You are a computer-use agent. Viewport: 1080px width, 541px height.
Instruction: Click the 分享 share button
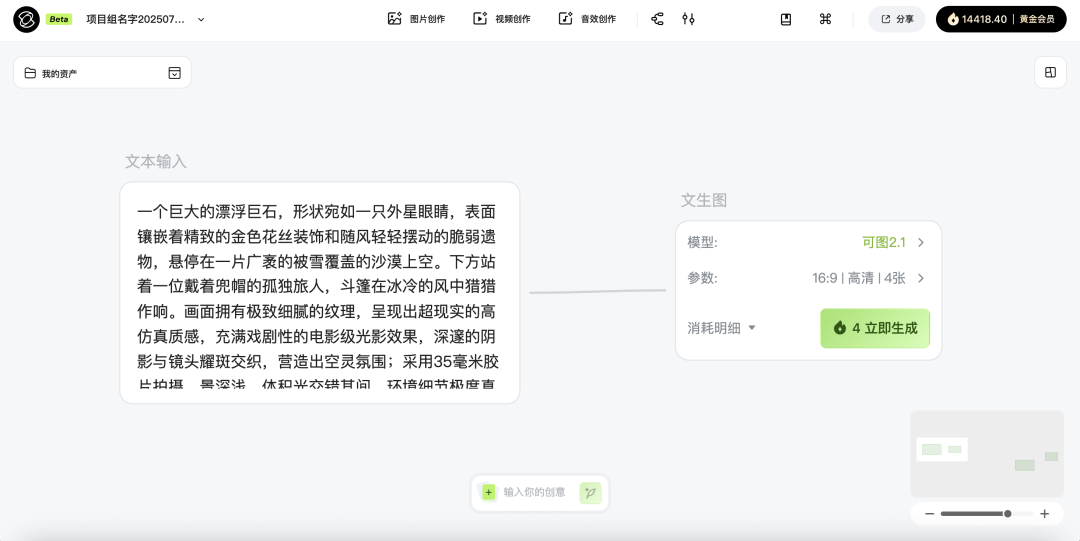coord(897,19)
